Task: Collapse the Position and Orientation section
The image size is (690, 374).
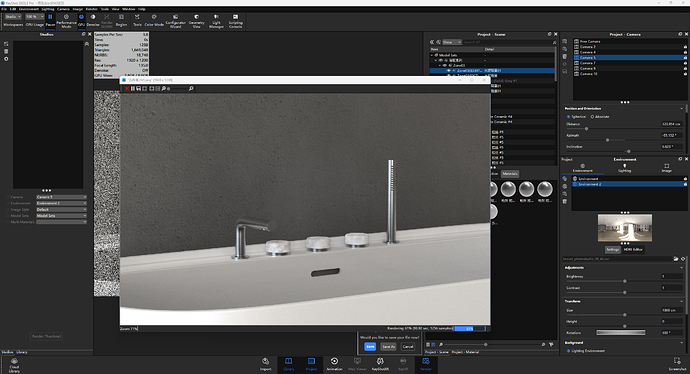Action: point(682,108)
